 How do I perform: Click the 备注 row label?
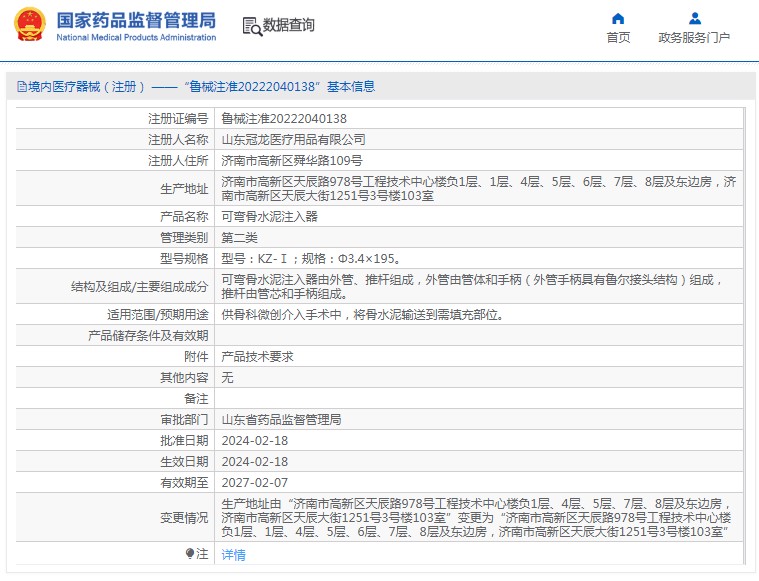(x=196, y=398)
